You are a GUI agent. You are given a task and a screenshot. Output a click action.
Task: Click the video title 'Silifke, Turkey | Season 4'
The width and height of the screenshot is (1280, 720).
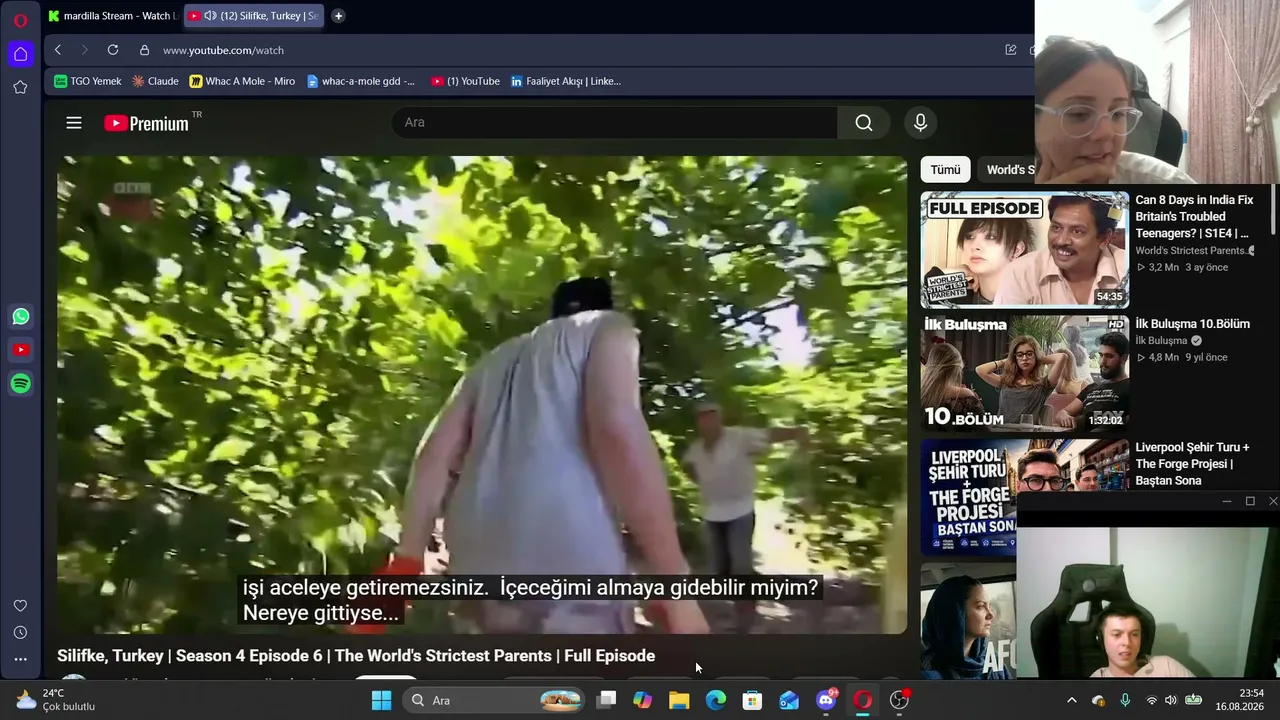coord(356,656)
